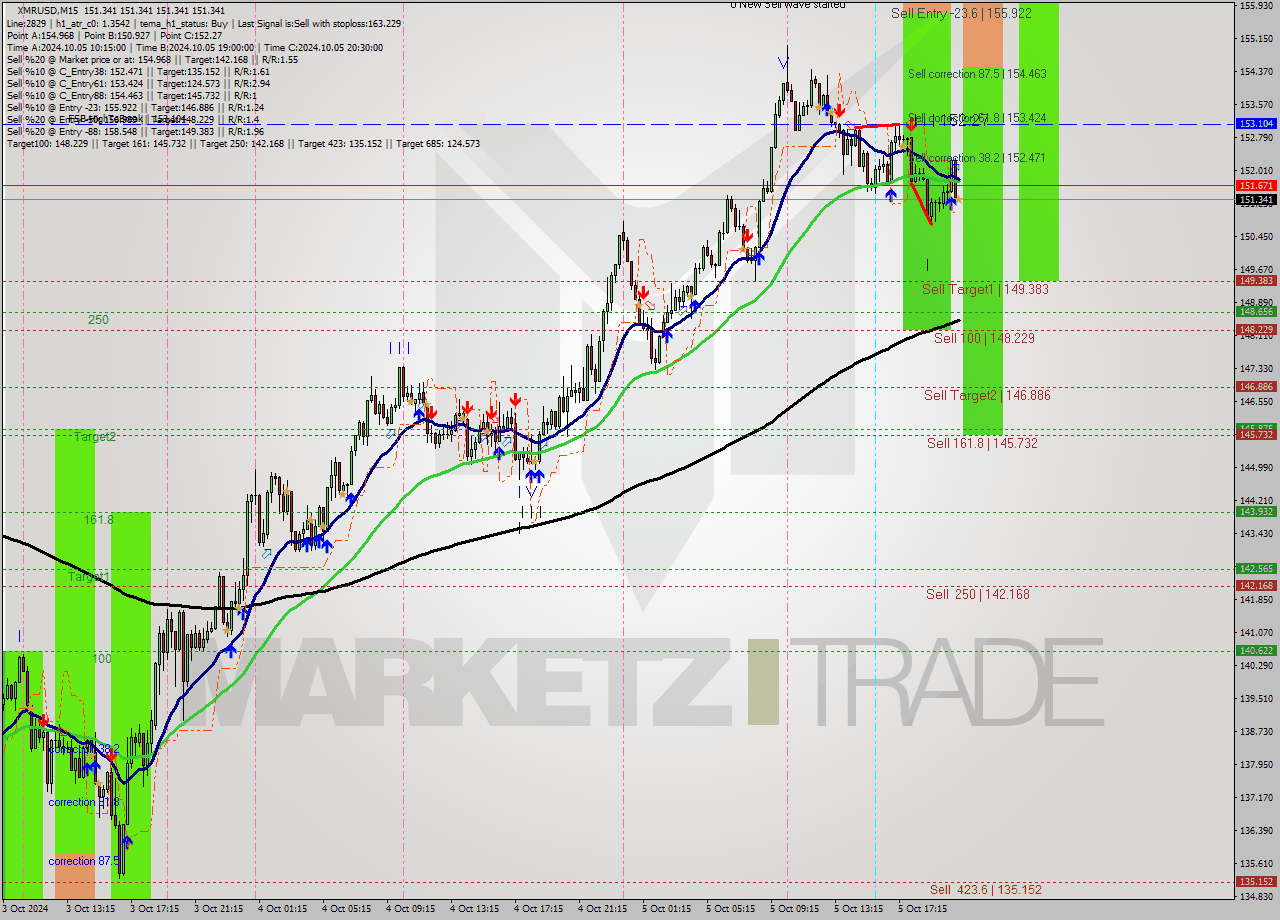Viewport: 1280px width, 920px height.
Task: Click 'Sell %10 @ Entry -23: 155.922' line
Action: (x=135, y=107)
